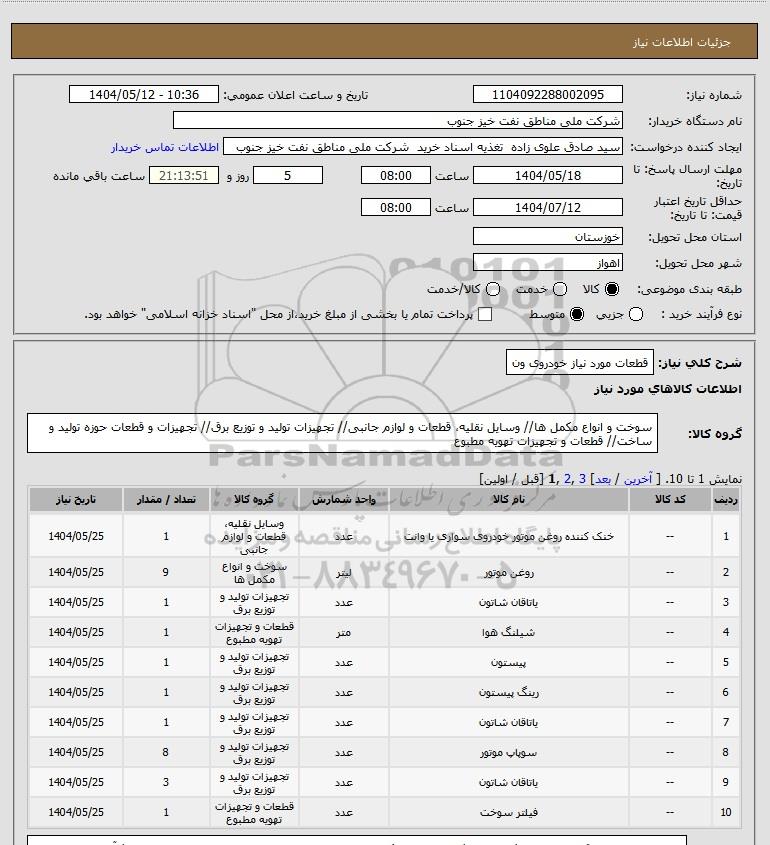
Task: Select the متوسط purchase type radio
Action: [x=577, y=314]
